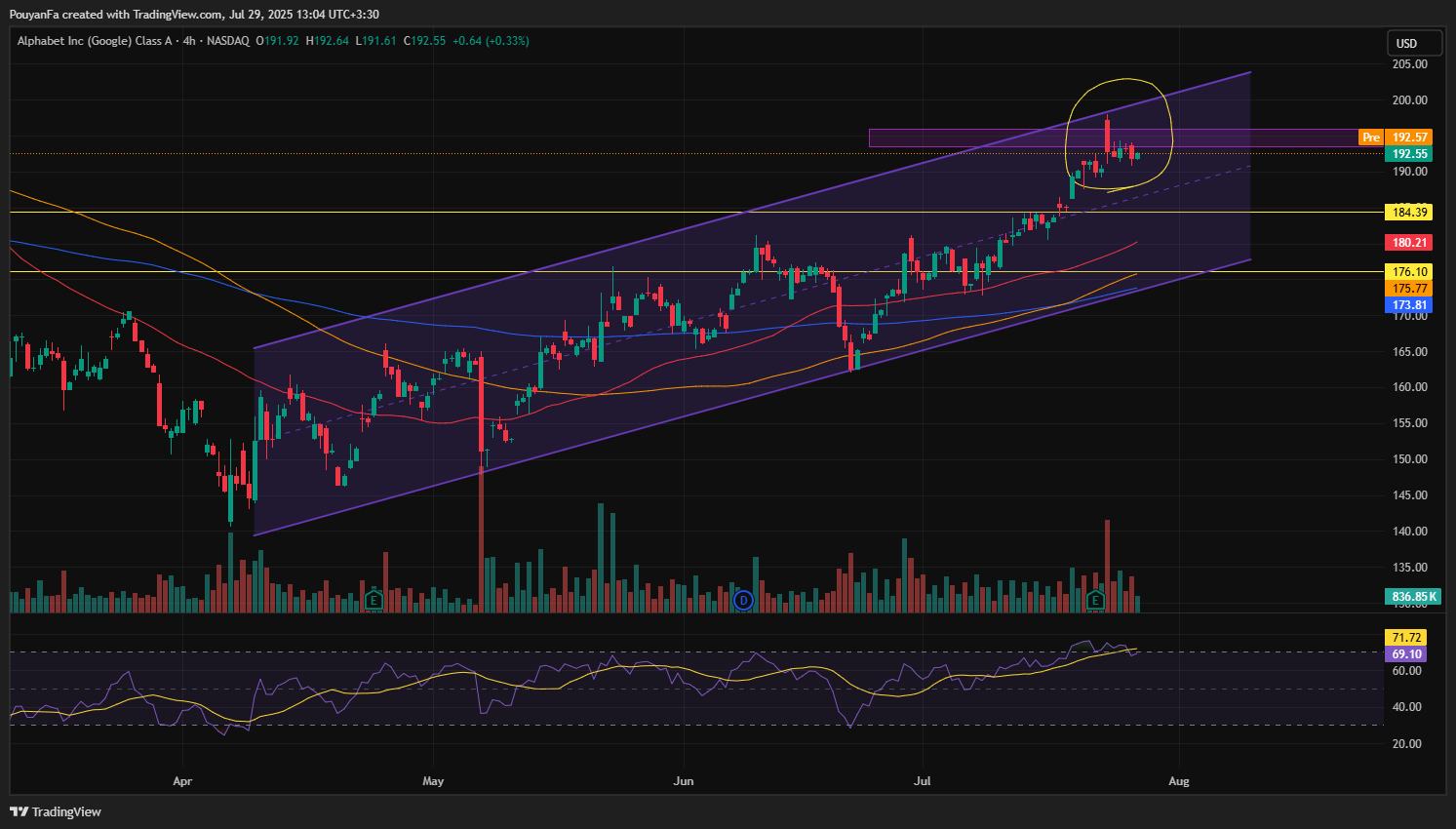Click the 176.10 yellow line price label
Viewport: 1456px width, 829px height.
click(x=1409, y=272)
